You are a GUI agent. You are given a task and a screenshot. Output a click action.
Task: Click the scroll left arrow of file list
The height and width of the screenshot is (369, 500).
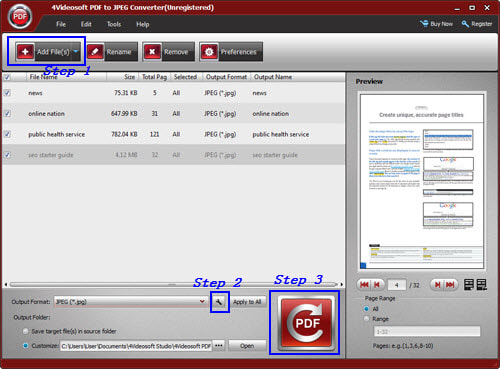coord(6,284)
